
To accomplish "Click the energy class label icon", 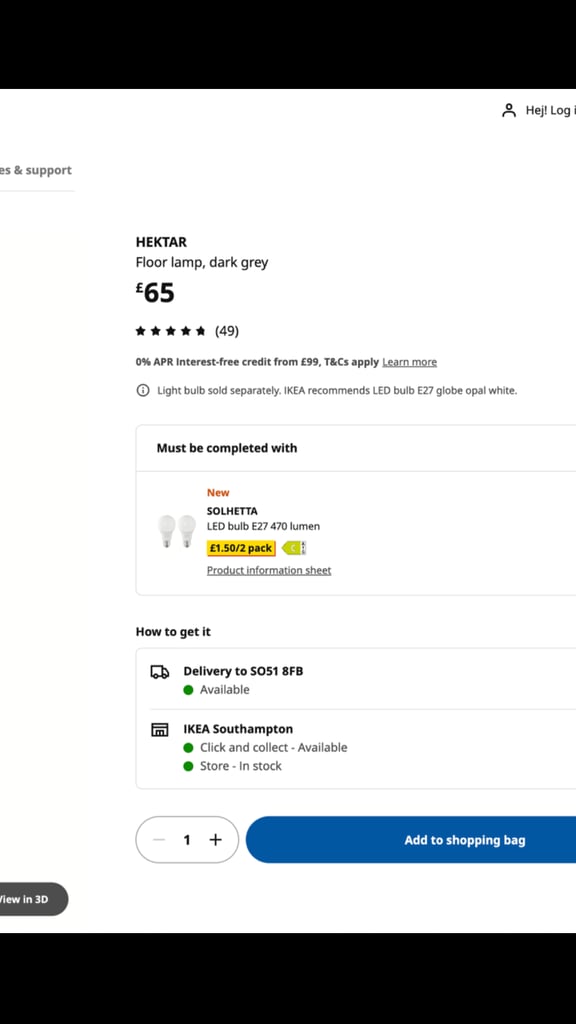I will click(294, 548).
